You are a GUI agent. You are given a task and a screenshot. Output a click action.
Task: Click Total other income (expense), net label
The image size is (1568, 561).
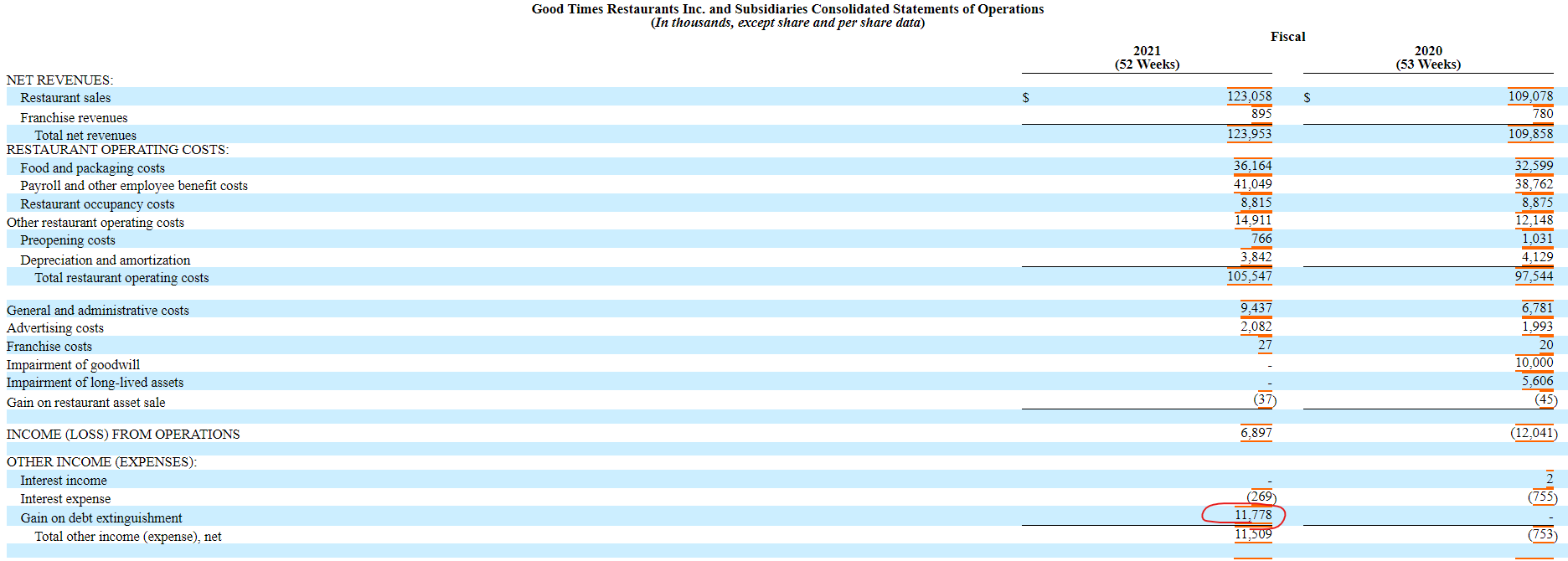click(128, 537)
